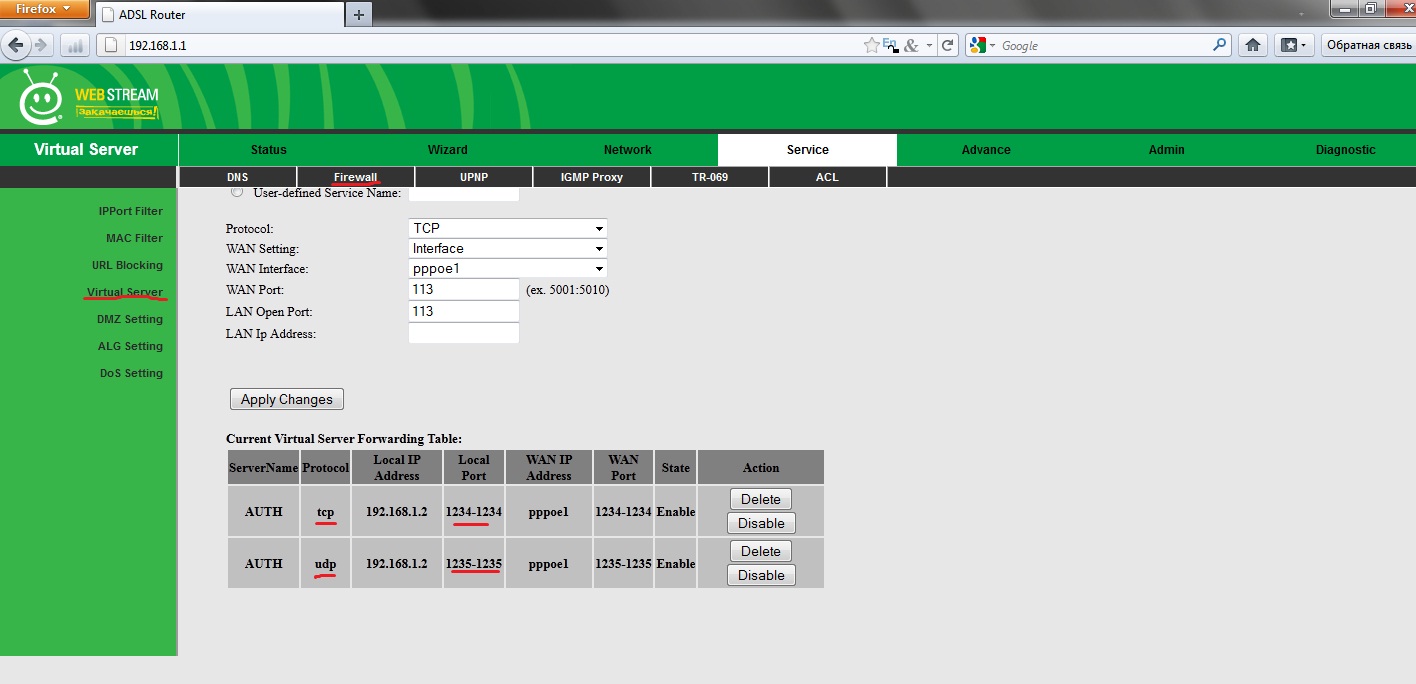Click the browser back arrow button

(16, 45)
